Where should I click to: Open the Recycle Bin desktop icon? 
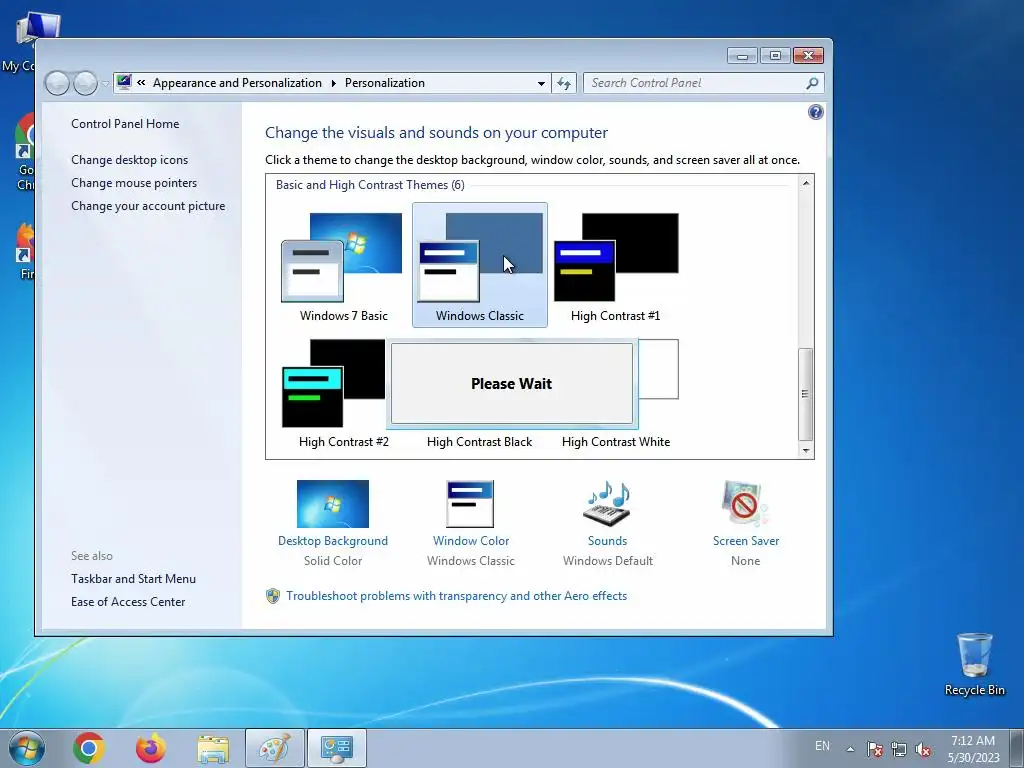coord(974,664)
